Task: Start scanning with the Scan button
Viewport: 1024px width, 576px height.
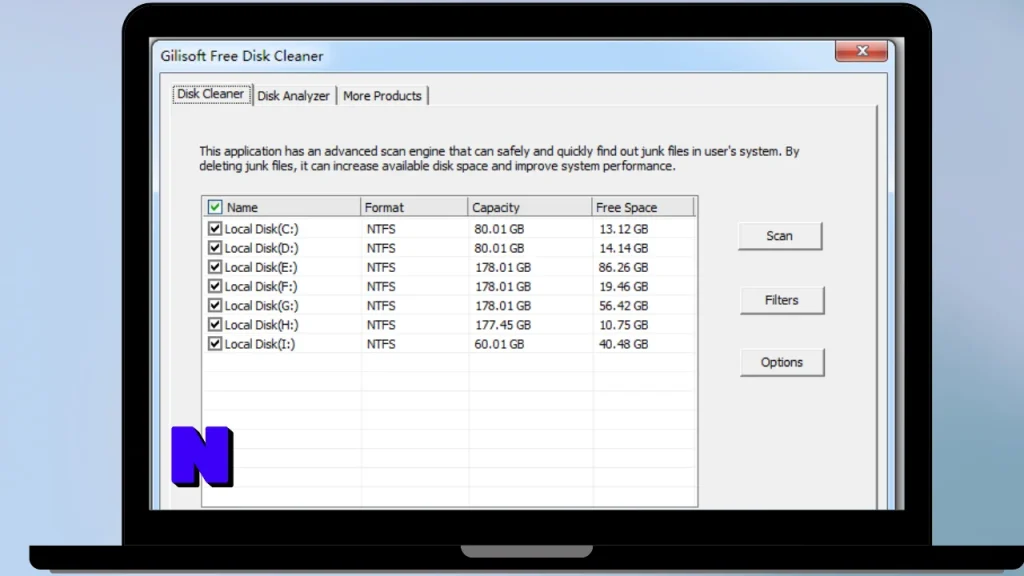Action: (779, 236)
